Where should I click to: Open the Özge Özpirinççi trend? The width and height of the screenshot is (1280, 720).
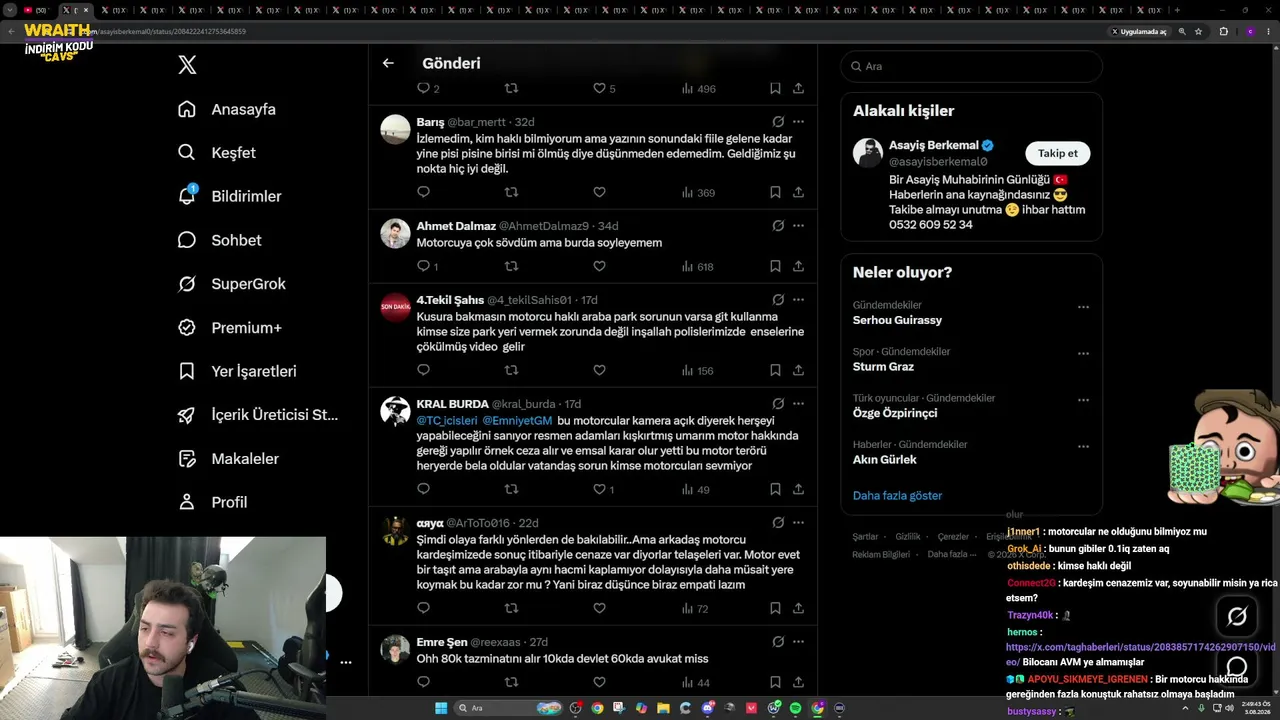click(895, 413)
